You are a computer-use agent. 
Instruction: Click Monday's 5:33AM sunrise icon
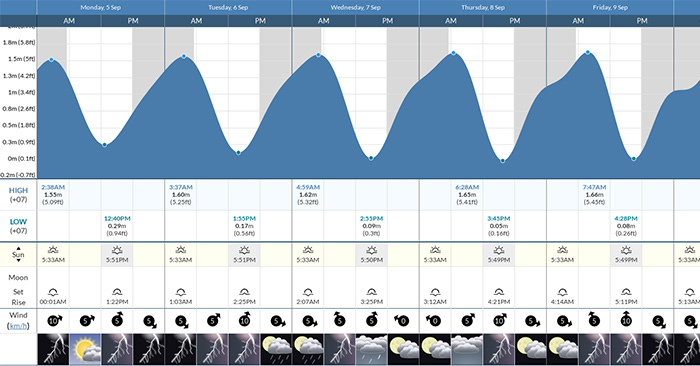(x=53, y=250)
